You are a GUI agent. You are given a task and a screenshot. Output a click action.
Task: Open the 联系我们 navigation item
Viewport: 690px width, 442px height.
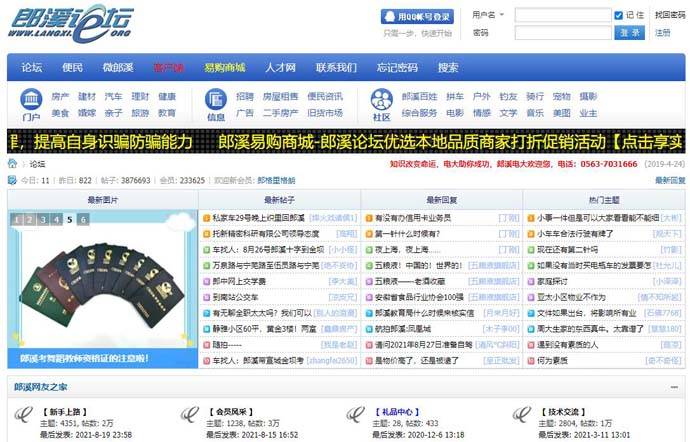tap(336, 67)
